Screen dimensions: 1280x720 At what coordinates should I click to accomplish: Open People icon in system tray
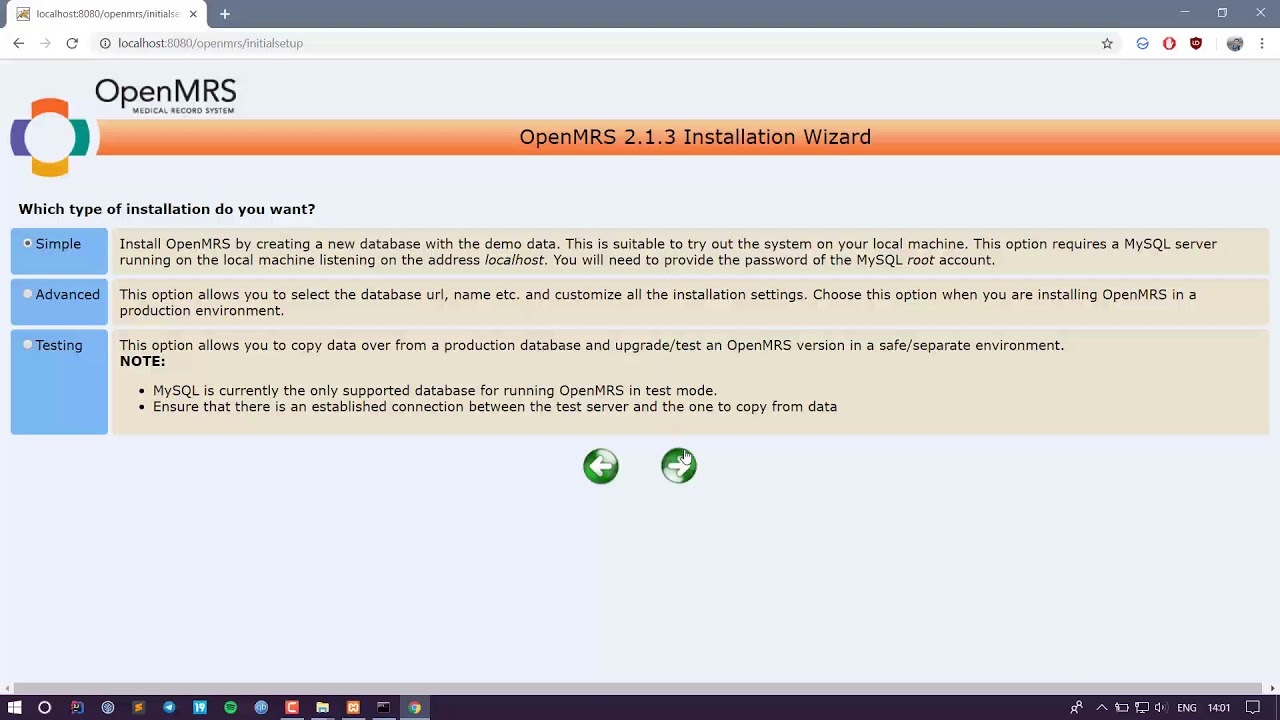[x=1076, y=708]
